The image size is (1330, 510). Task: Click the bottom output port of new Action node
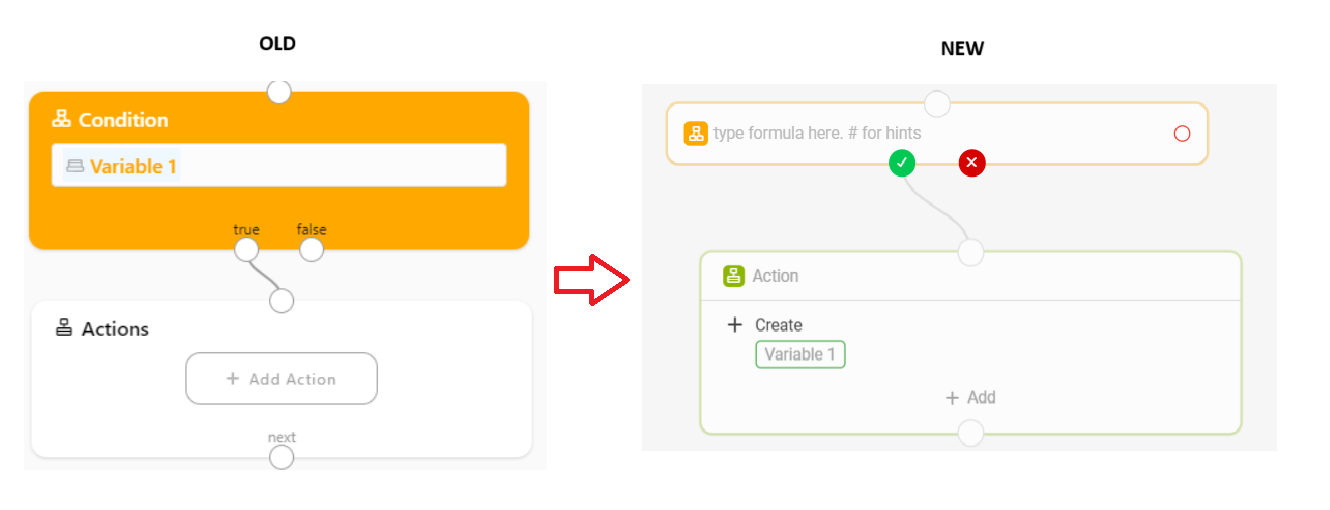pos(970,433)
